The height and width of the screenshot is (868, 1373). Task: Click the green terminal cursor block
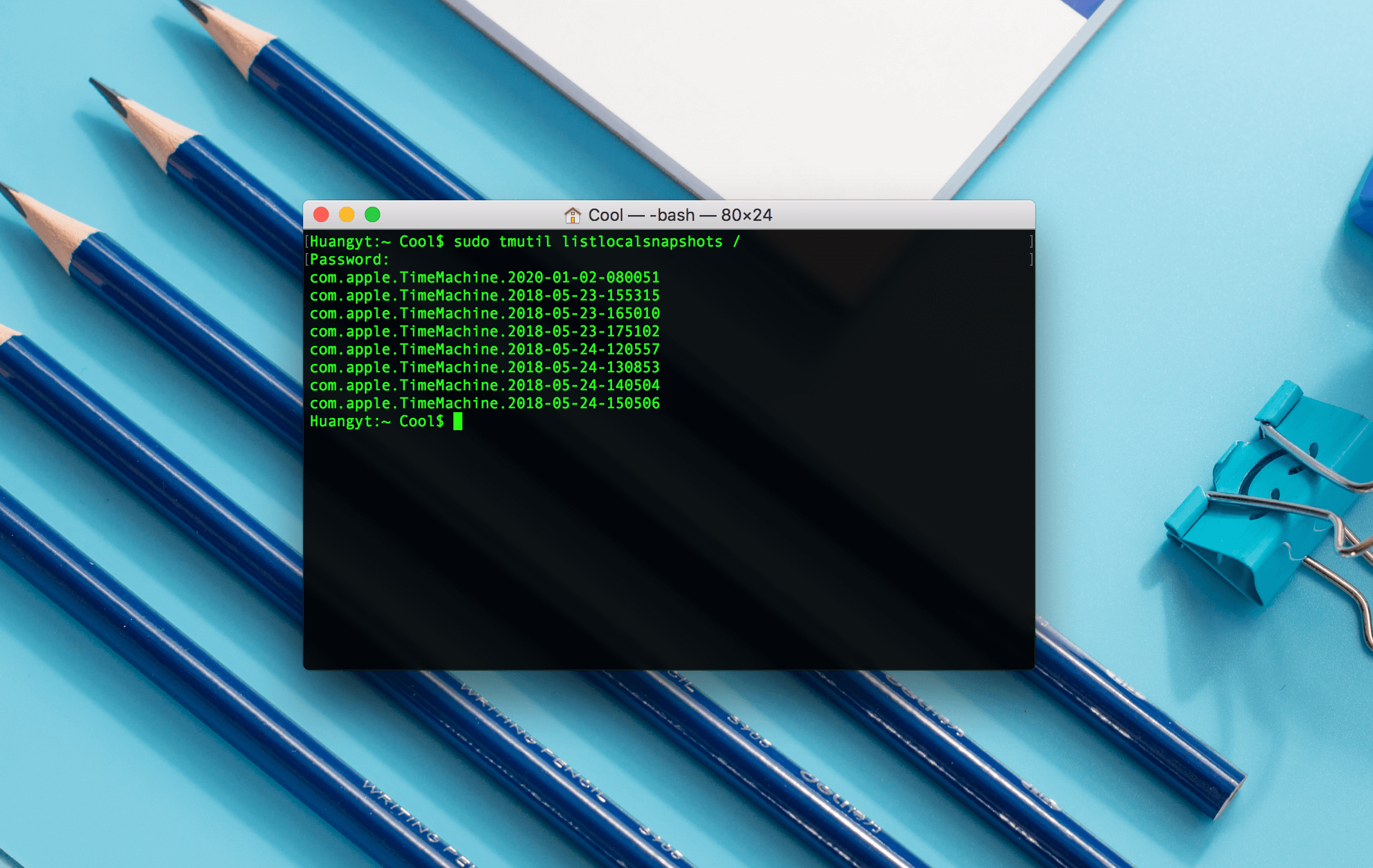pyautogui.click(x=458, y=421)
